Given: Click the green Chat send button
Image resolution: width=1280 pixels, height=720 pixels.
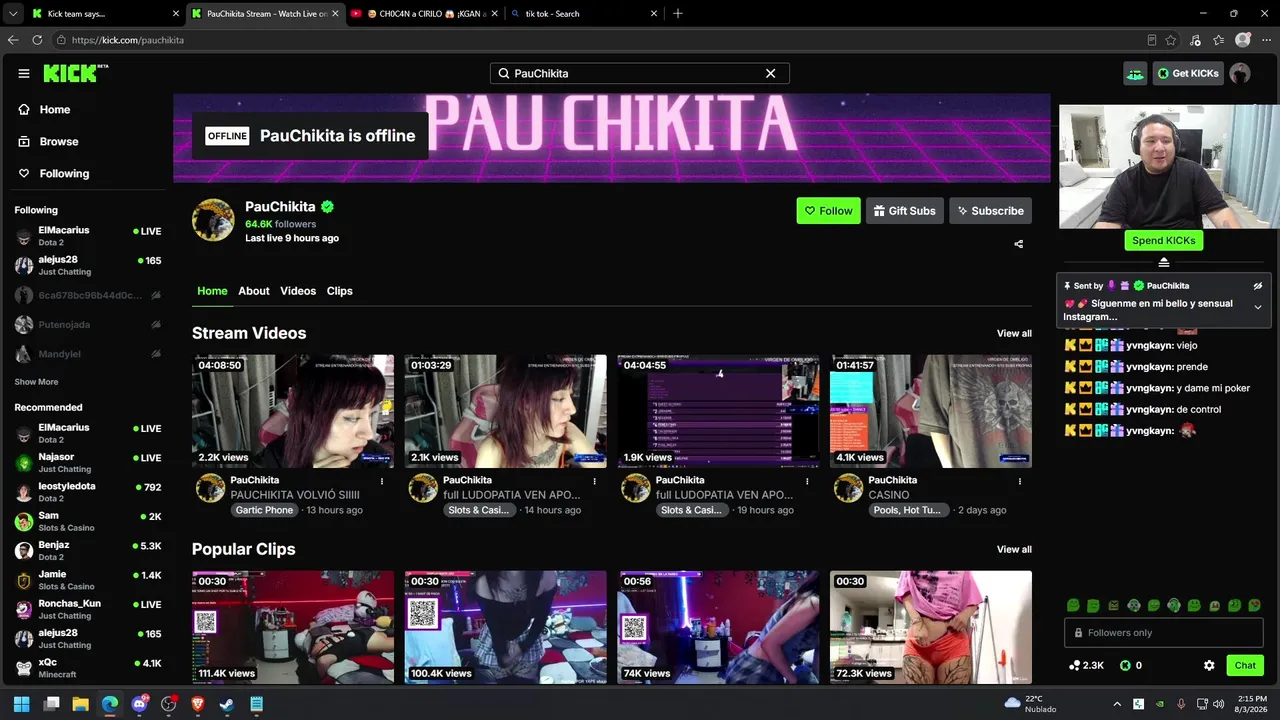Looking at the screenshot, I should (1245, 665).
